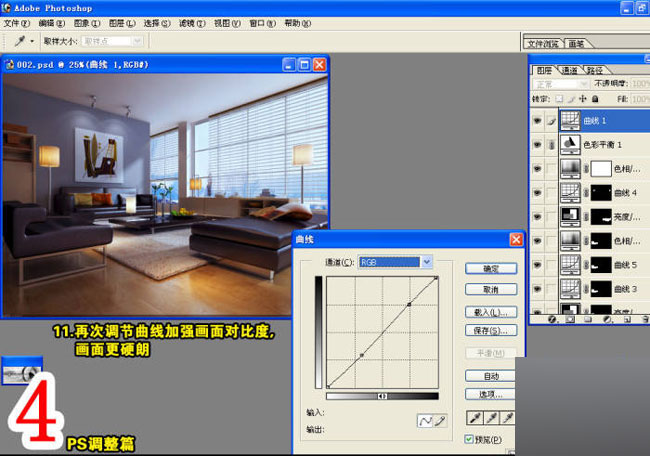
Task: Select the 色彩平衡 1 layer name
Action: tap(602, 145)
